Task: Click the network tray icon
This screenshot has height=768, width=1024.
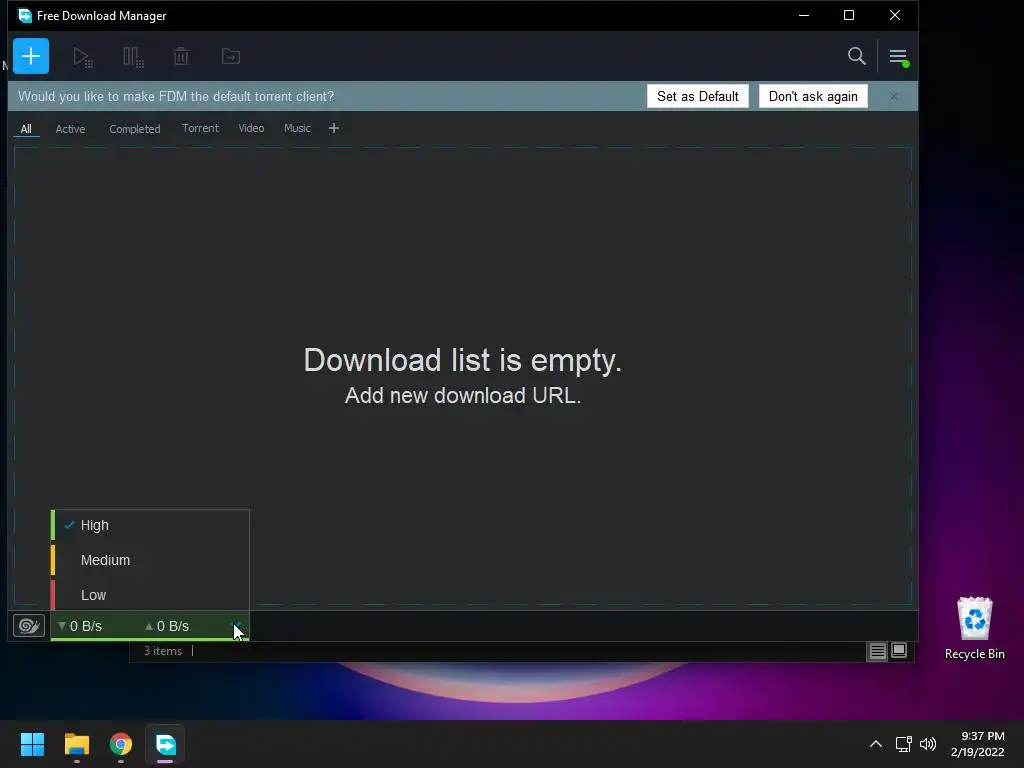Action: click(903, 744)
